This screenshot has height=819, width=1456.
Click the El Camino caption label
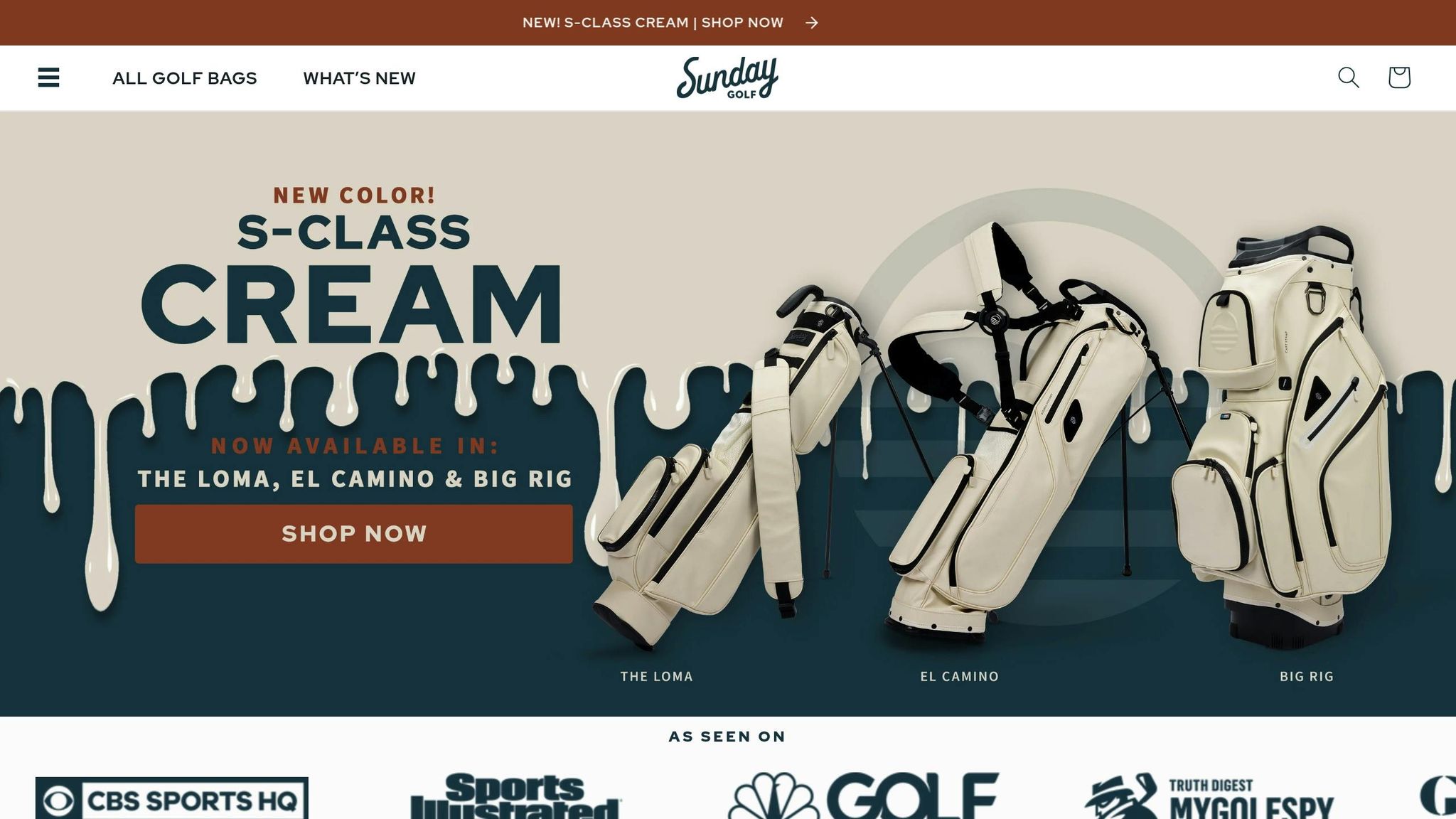click(960, 676)
